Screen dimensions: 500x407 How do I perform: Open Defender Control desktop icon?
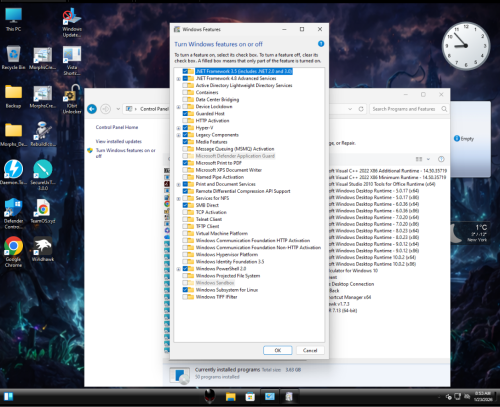[x=13, y=213]
